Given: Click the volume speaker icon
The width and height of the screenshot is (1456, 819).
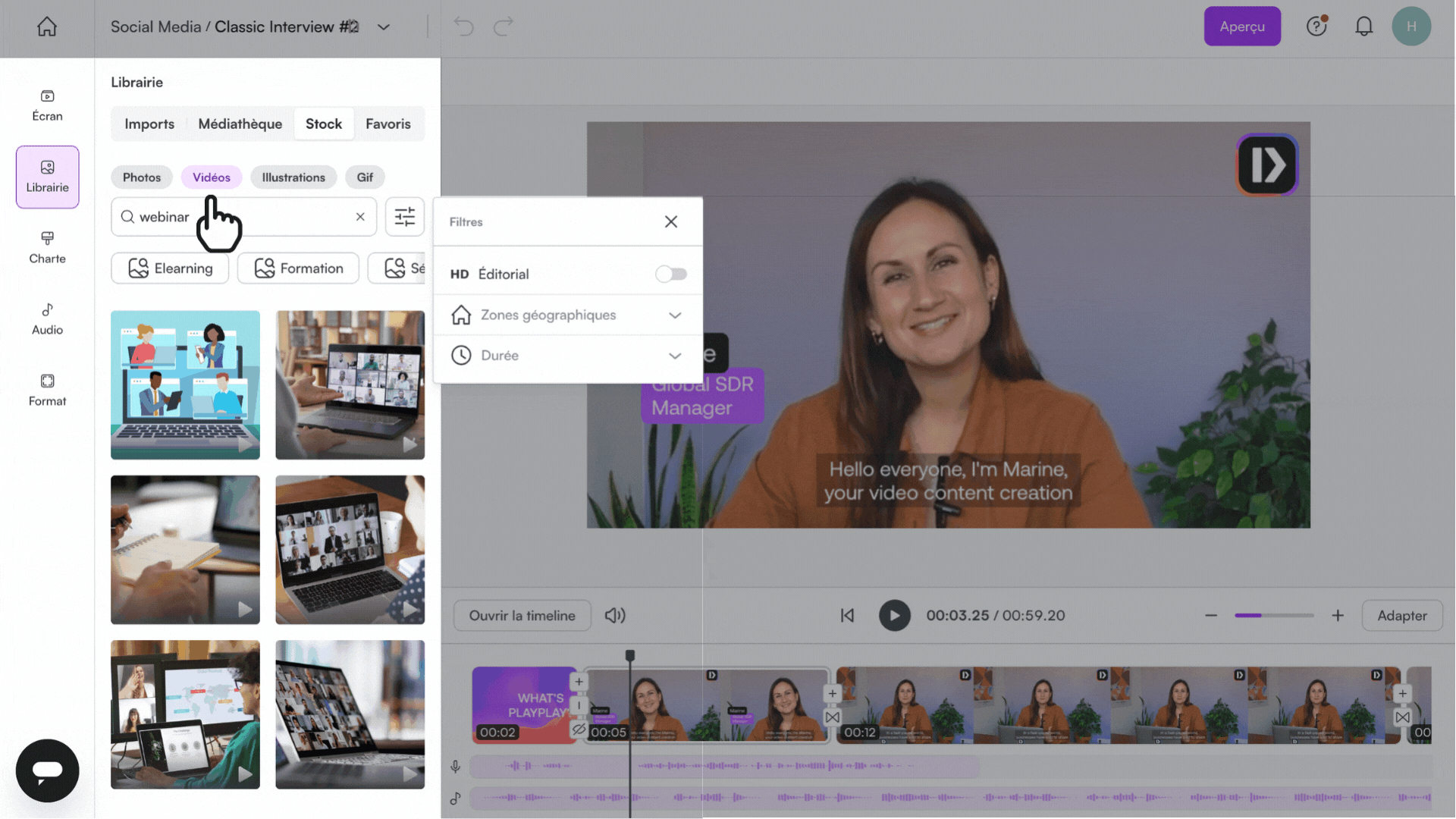Looking at the screenshot, I should [615, 616].
